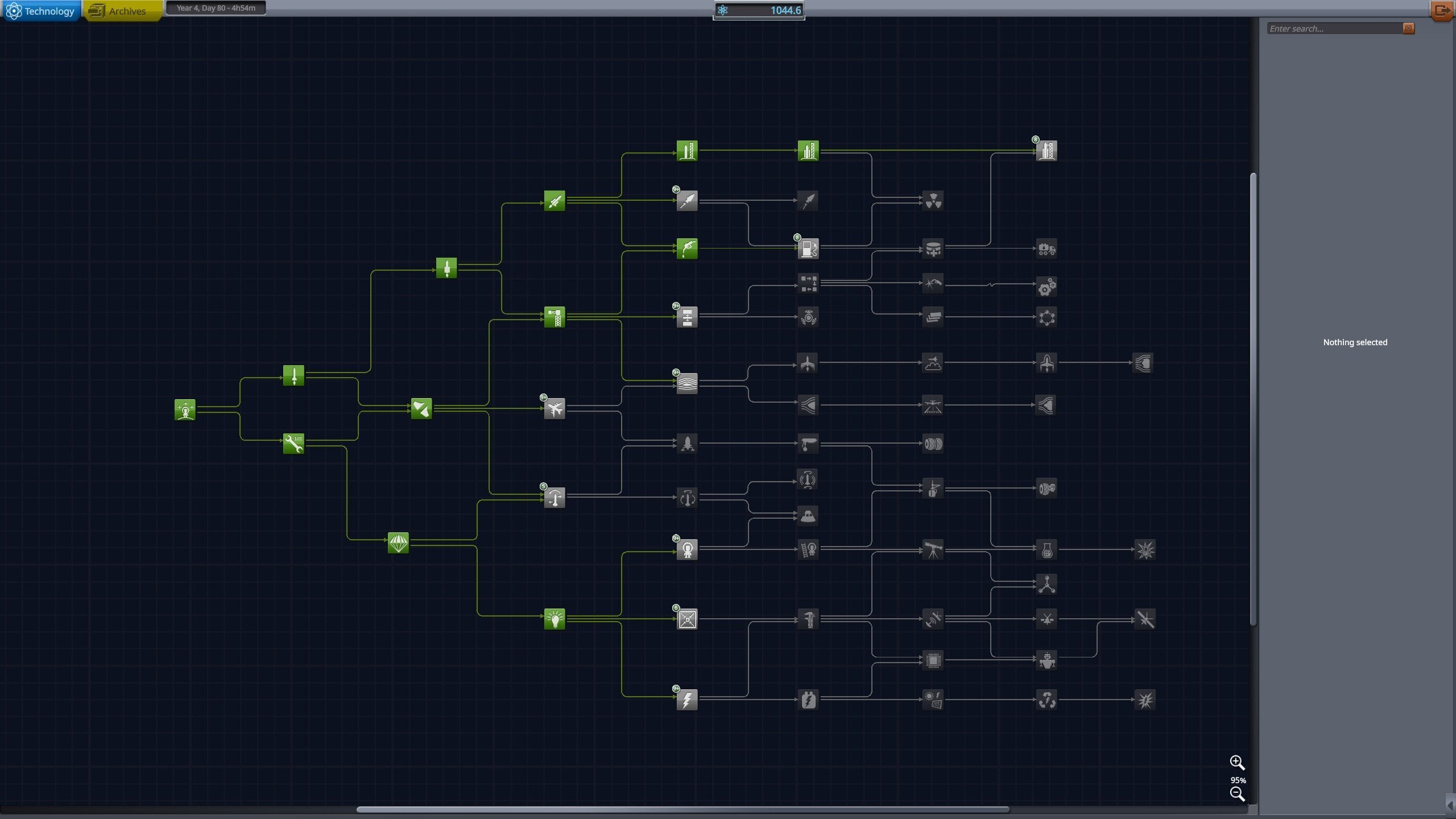Select the green Basic Science lightbulb node
The image size is (1456, 819).
click(x=555, y=619)
